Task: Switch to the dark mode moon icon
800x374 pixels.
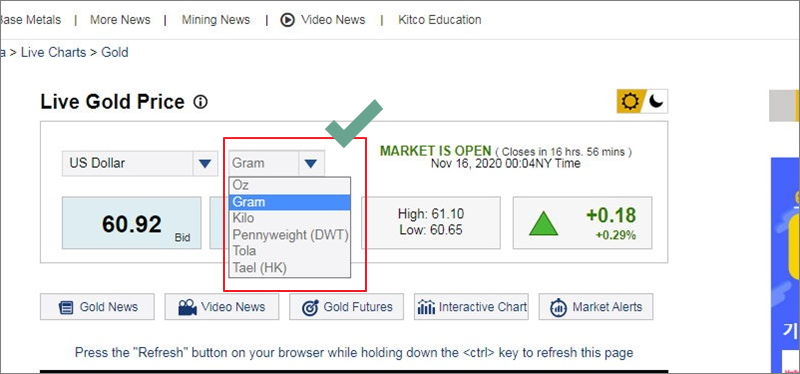Action: pyautogui.click(x=656, y=102)
